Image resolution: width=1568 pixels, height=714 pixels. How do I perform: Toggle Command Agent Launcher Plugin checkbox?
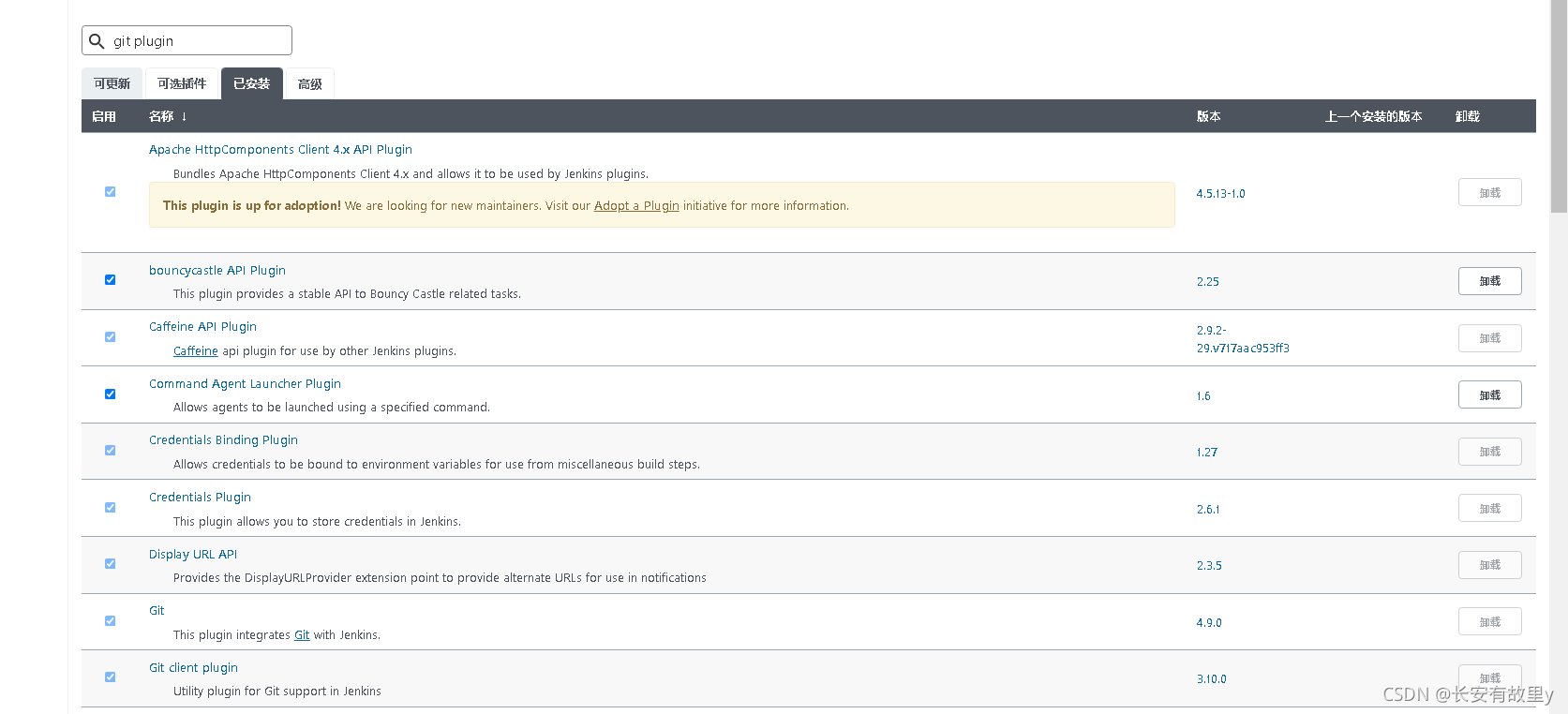[110, 394]
